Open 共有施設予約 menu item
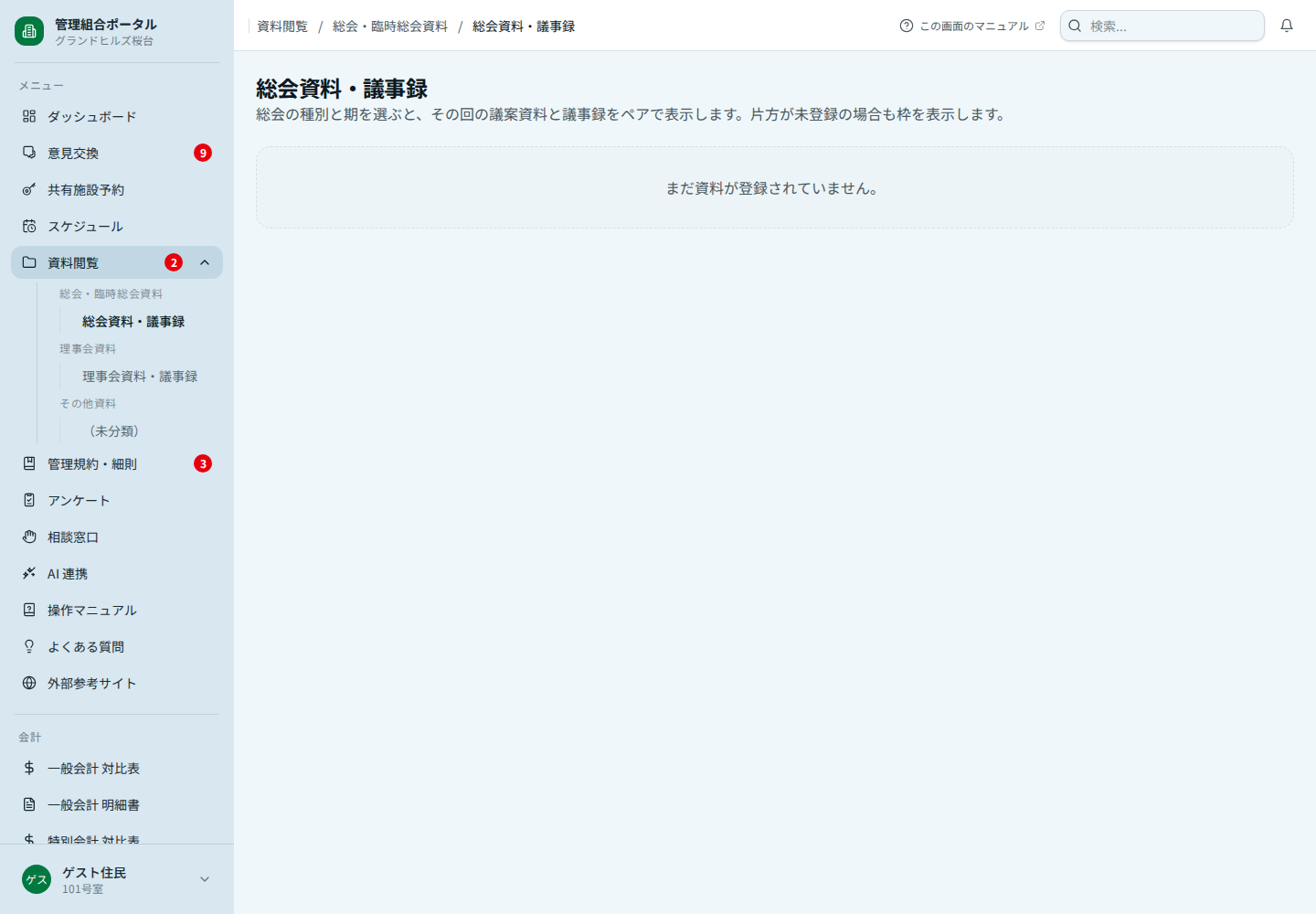 (x=117, y=189)
